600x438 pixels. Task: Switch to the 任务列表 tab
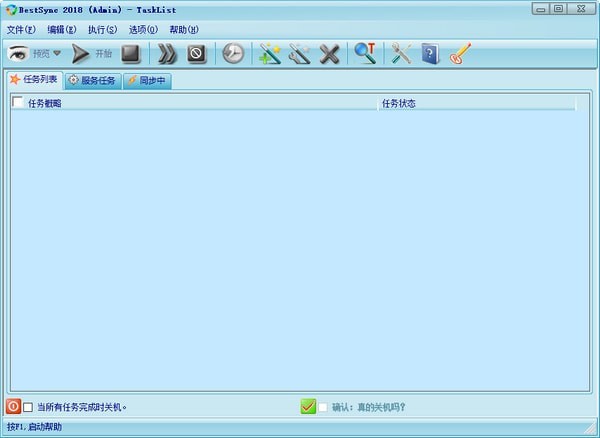point(35,80)
